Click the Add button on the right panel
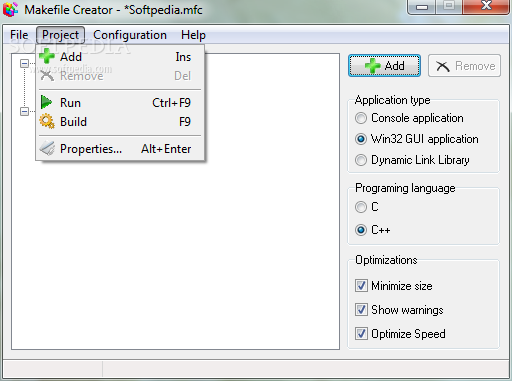Image resolution: width=512 pixels, height=381 pixels. (384, 66)
